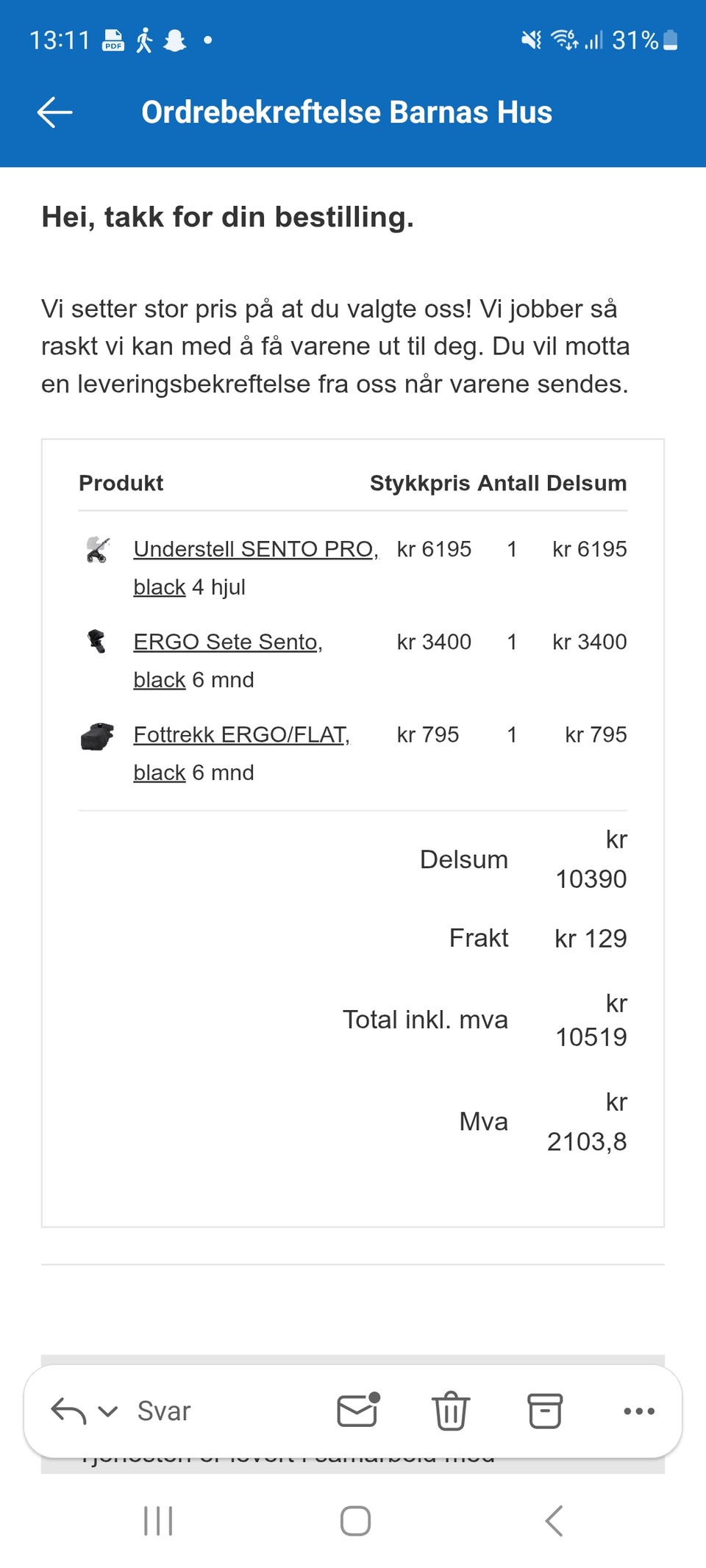Open Android recent apps button
Viewport: 706px width, 1568px height.
tap(158, 1520)
